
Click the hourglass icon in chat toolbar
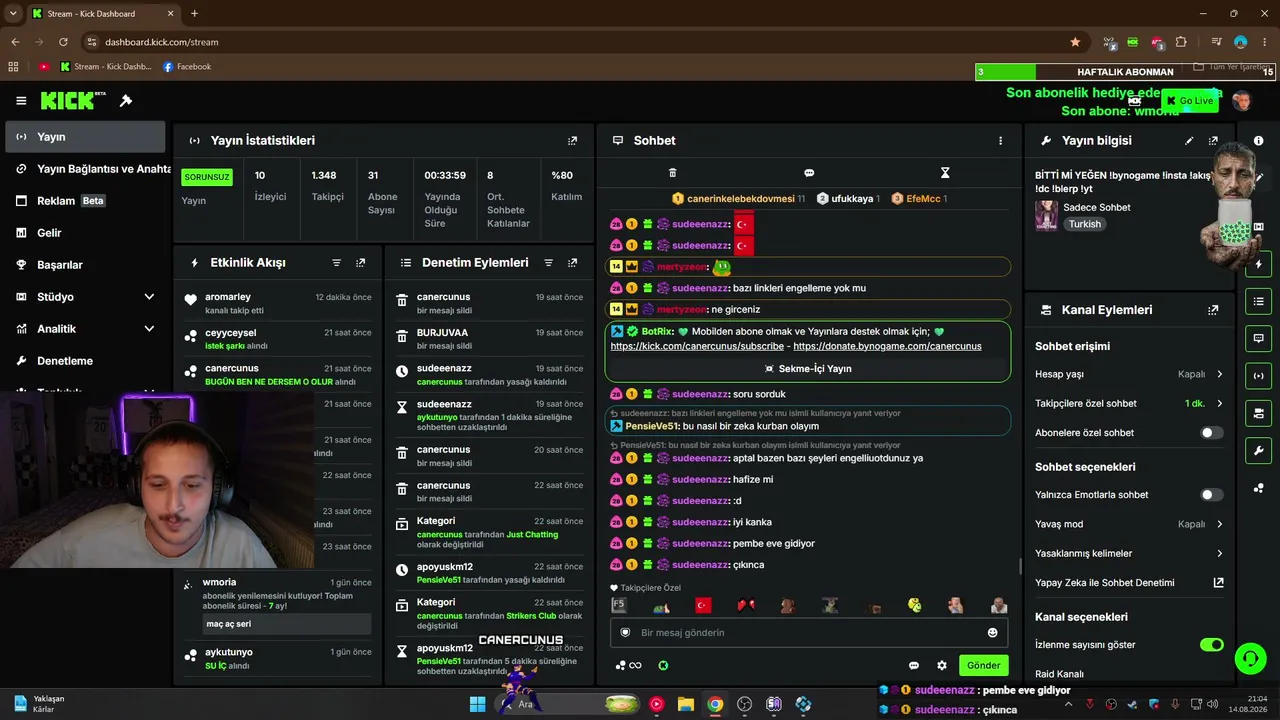click(945, 173)
